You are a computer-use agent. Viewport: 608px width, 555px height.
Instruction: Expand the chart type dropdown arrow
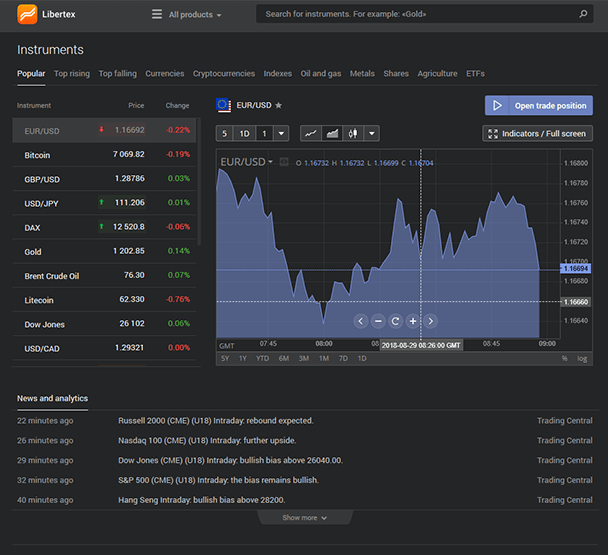click(x=371, y=134)
